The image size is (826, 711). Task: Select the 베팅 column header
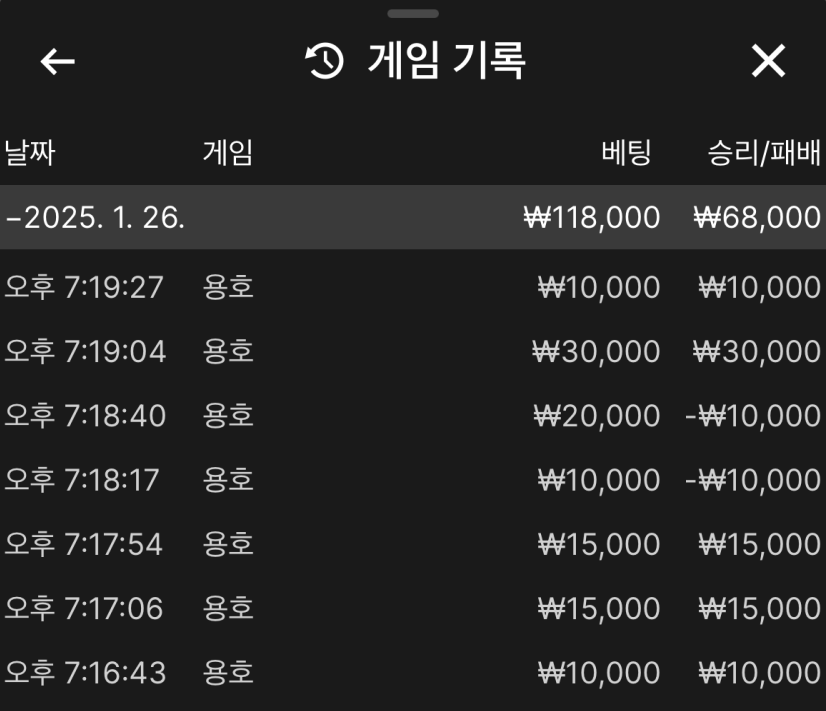(627, 153)
